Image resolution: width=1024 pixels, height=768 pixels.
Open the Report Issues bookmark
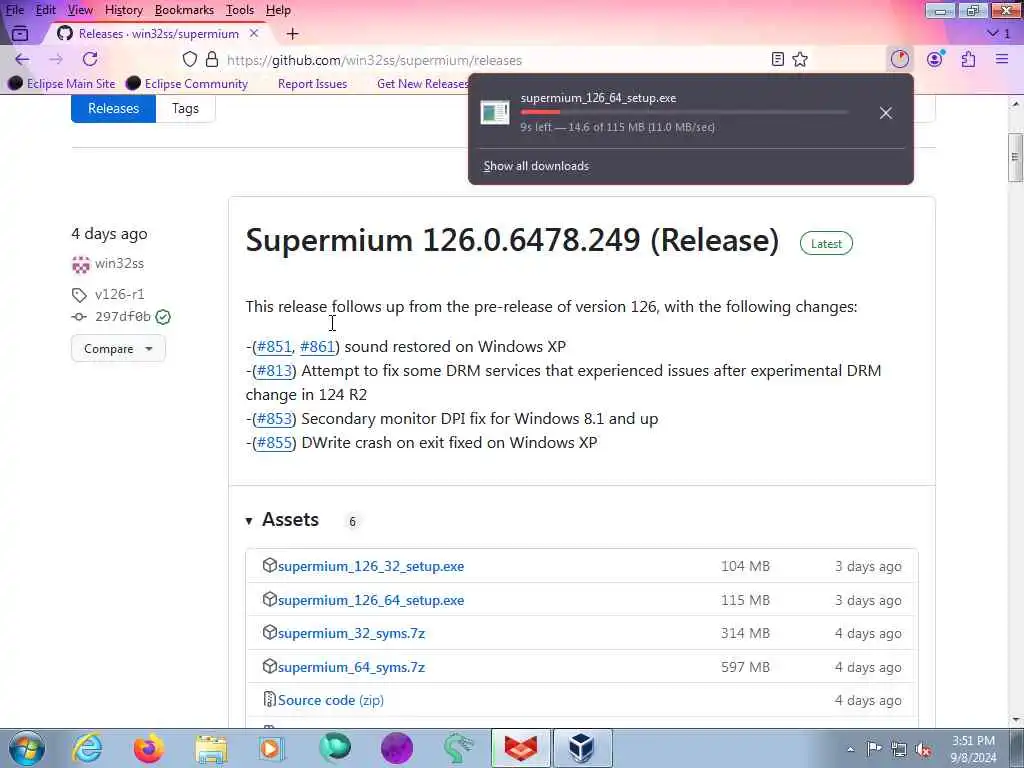(312, 84)
